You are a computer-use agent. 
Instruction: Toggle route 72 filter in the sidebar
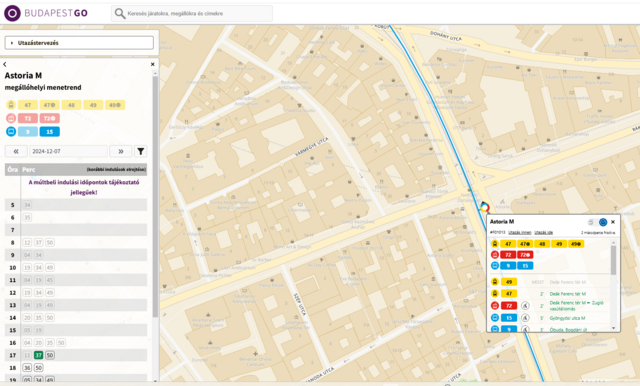[x=28, y=118]
